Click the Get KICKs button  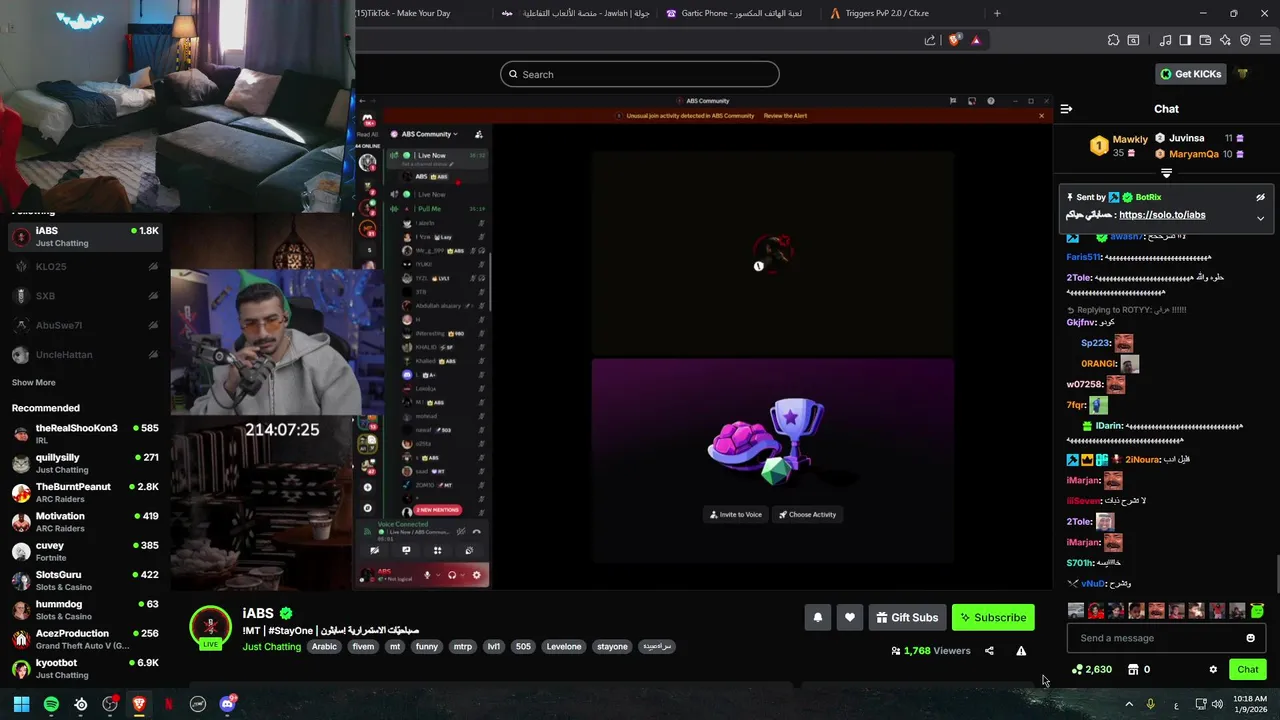coord(1190,74)
